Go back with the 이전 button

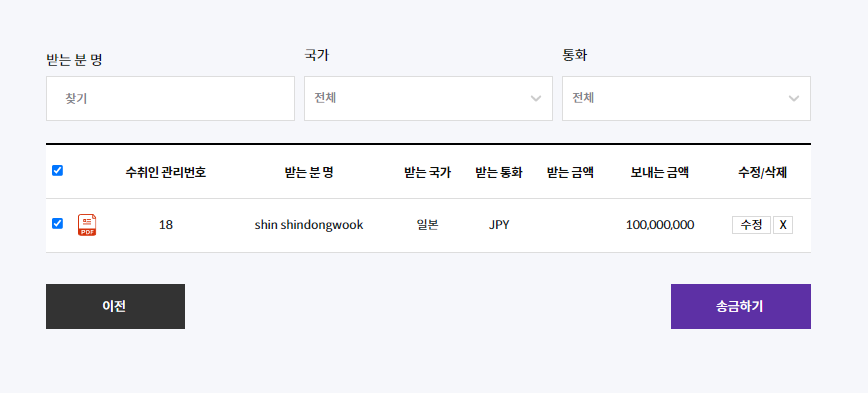[x=115, y=306]
